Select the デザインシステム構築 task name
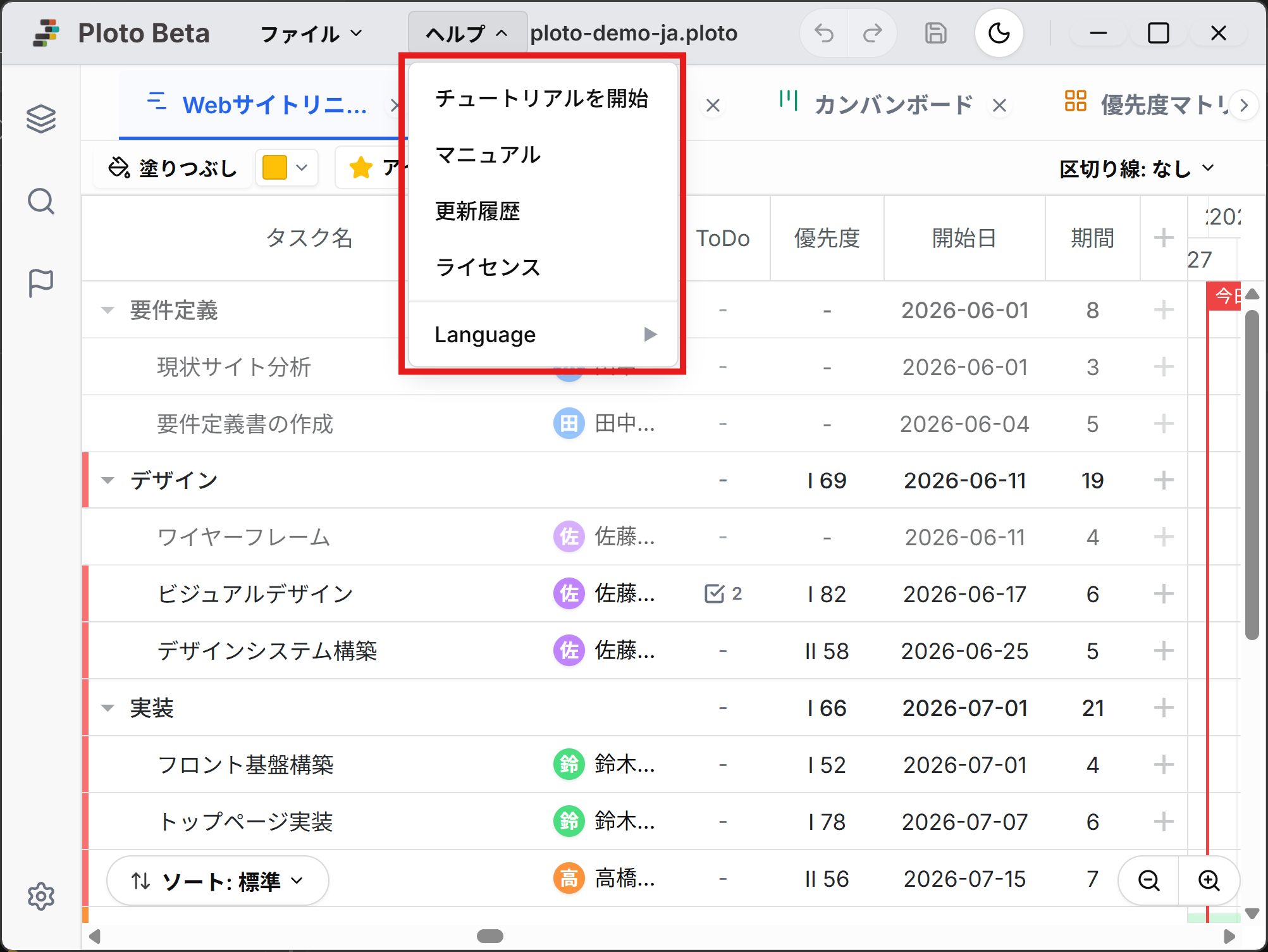1268x952 pixels. click(267, 650)
